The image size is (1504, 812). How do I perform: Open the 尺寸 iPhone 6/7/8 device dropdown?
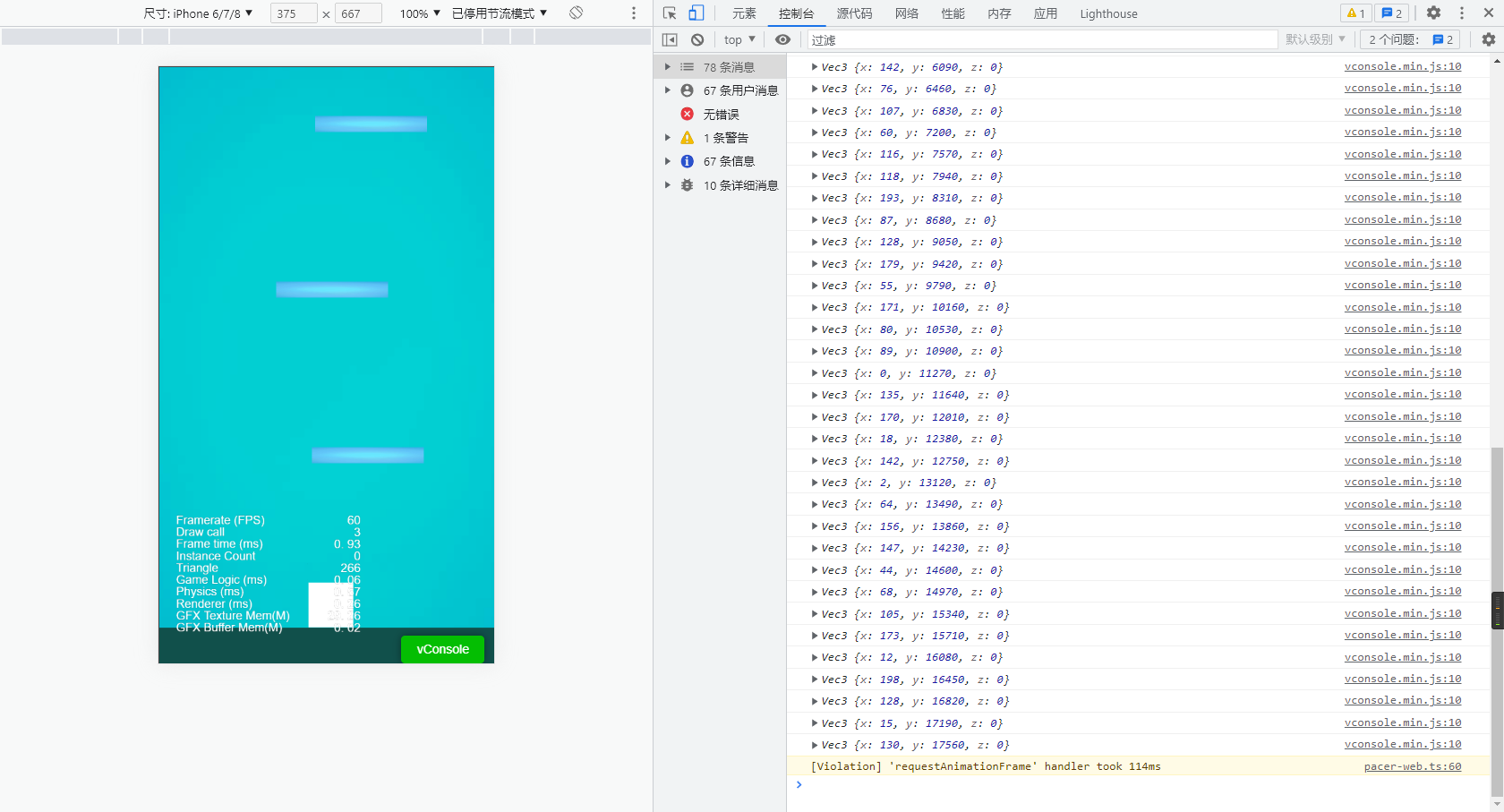pyautogui.click(x=199, y=13)
